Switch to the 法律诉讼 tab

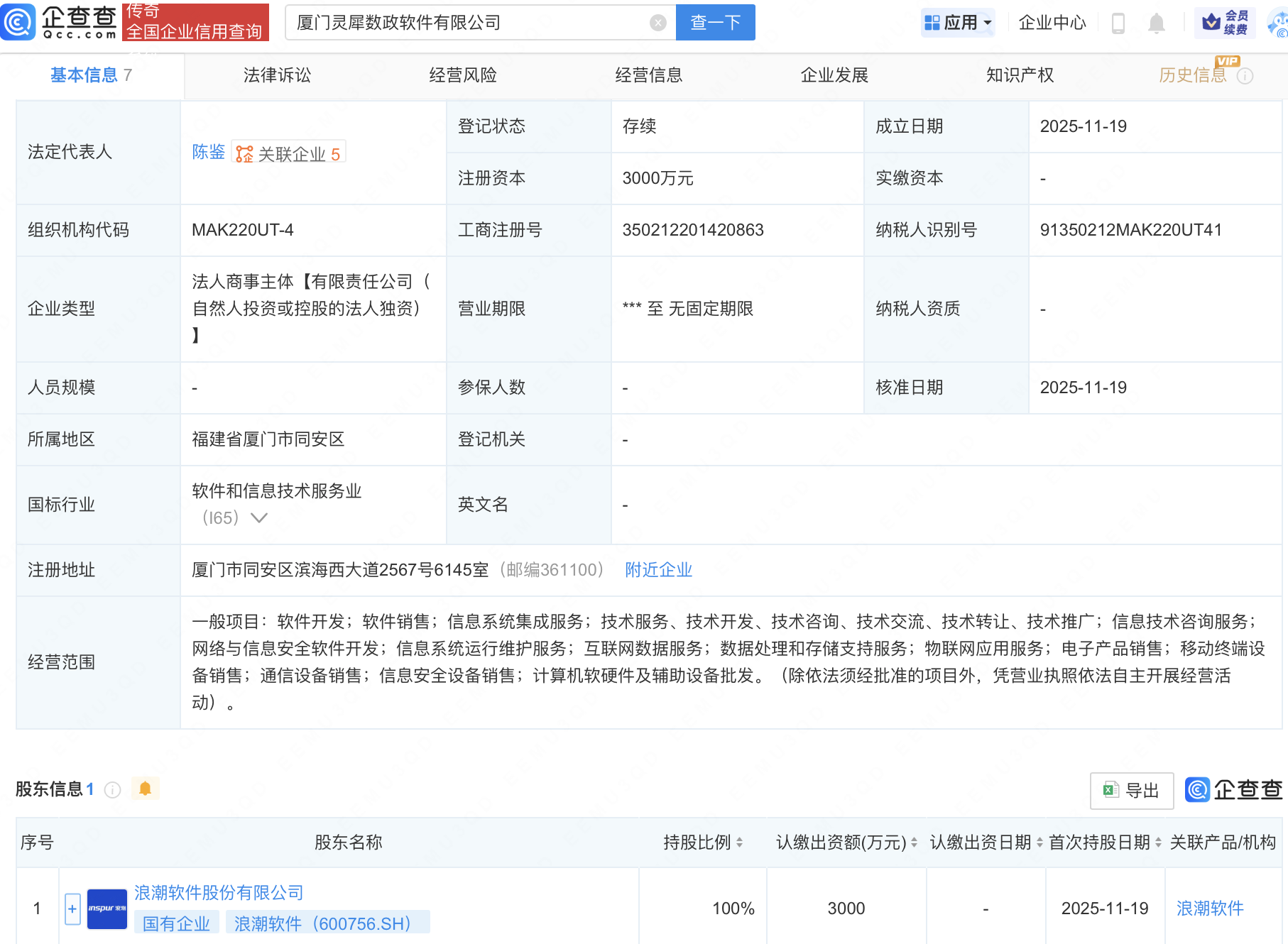(277, 75)
